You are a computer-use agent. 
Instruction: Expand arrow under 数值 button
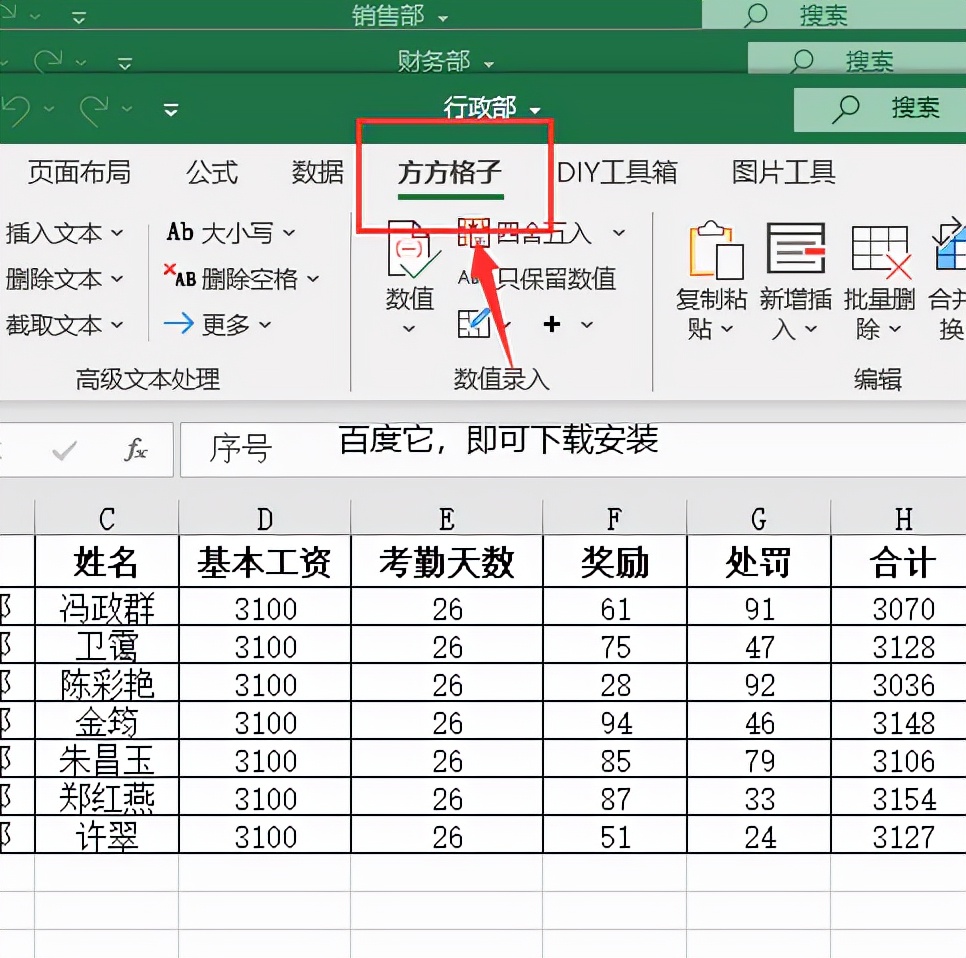click(x=409, y=328)
